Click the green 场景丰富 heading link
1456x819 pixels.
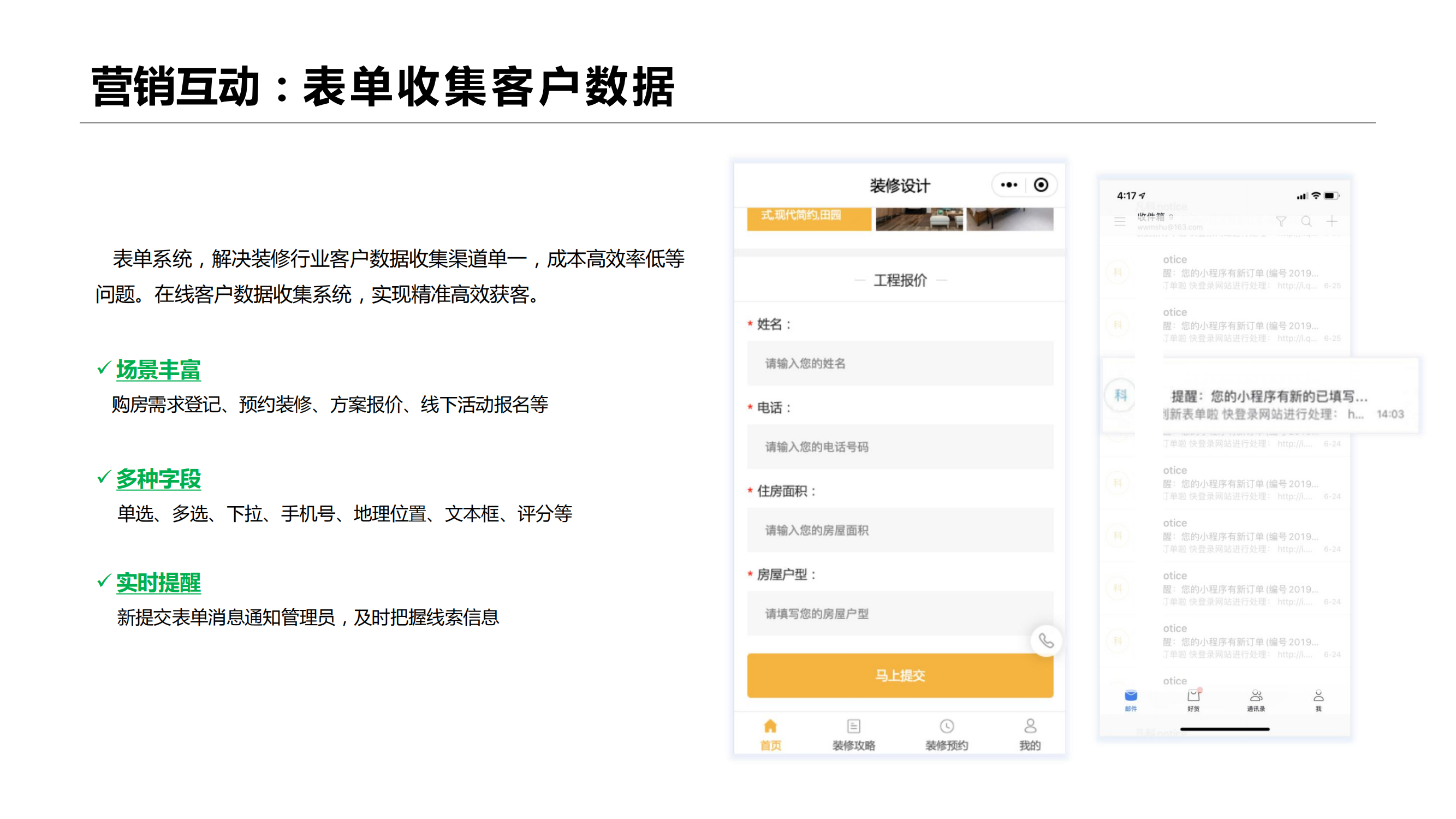coord(158,370)
